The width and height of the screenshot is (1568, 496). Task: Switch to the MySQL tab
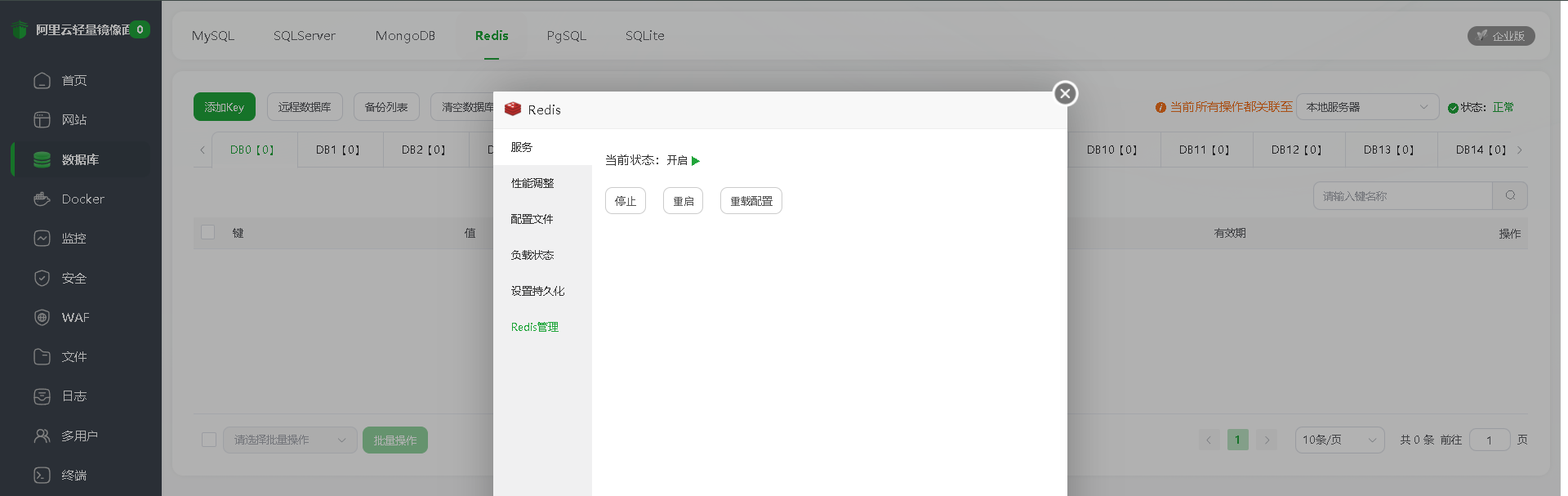[213, 36]
